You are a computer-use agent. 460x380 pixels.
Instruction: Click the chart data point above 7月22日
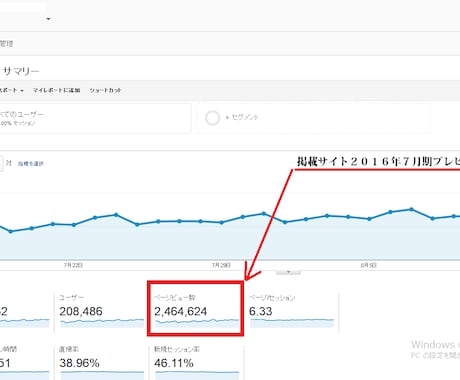74,225
